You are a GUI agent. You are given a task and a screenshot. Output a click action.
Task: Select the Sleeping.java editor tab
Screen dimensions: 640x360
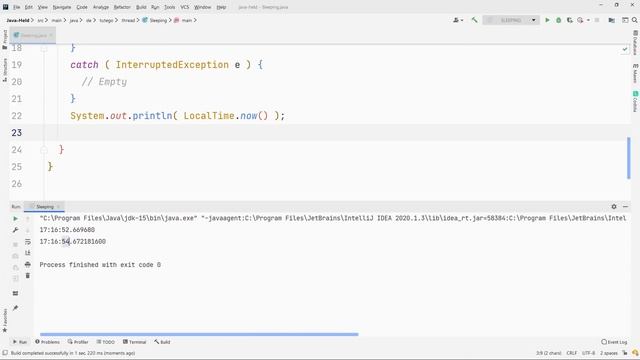[33, 36]
